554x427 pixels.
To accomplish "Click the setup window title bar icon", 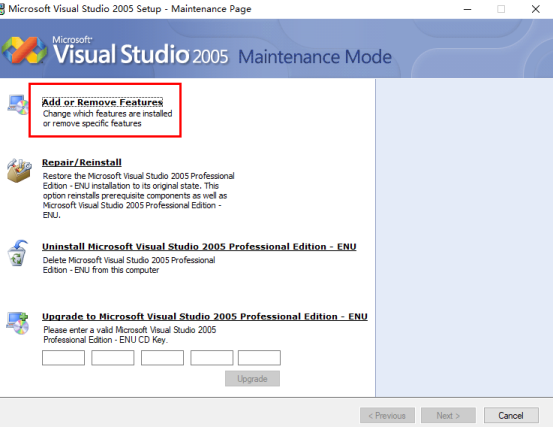I will point(2,9).
